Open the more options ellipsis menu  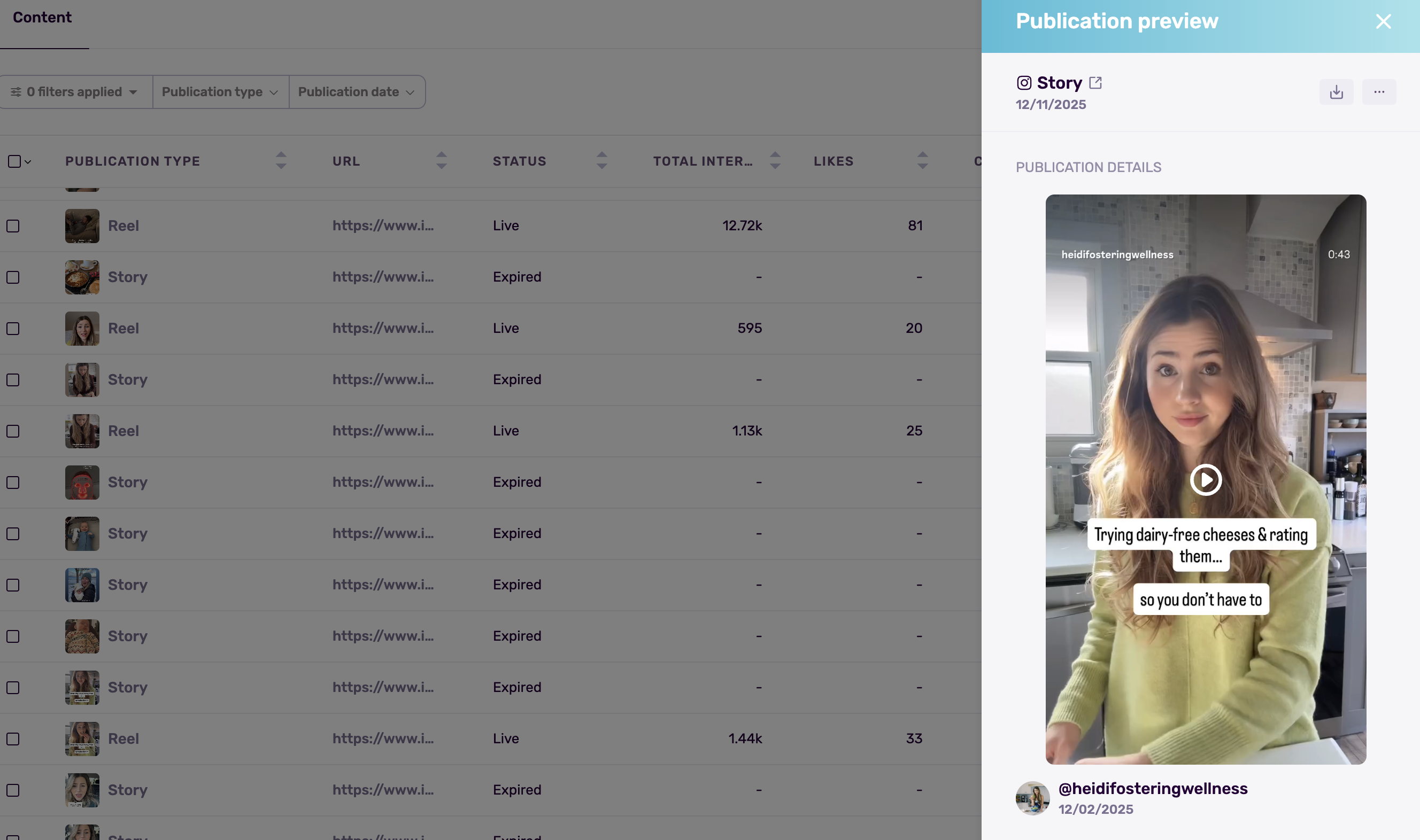click(x=1379, y=91)
